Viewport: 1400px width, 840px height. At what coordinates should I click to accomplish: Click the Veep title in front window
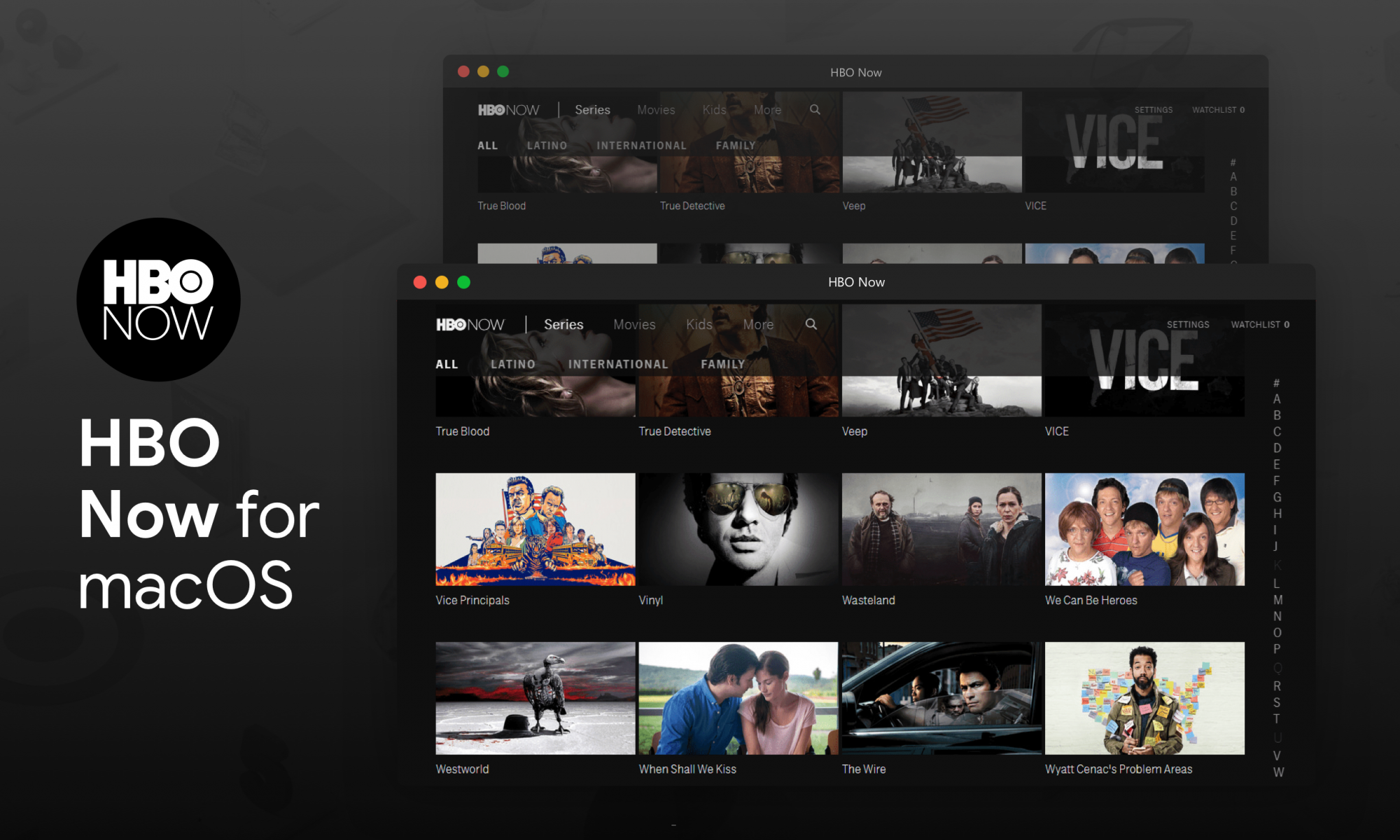854,431
